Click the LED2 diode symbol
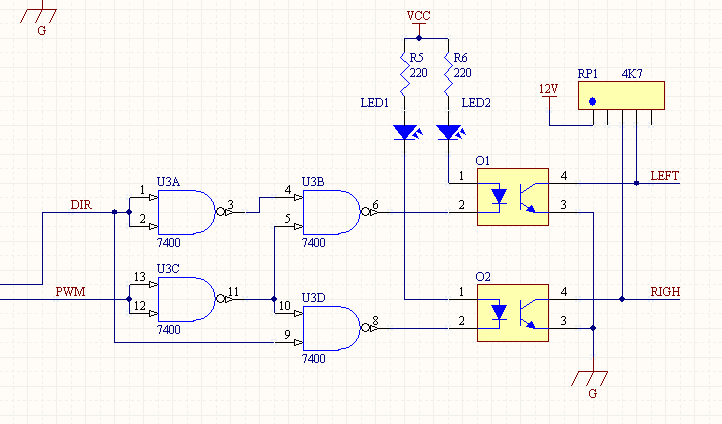 click(451, 132)
